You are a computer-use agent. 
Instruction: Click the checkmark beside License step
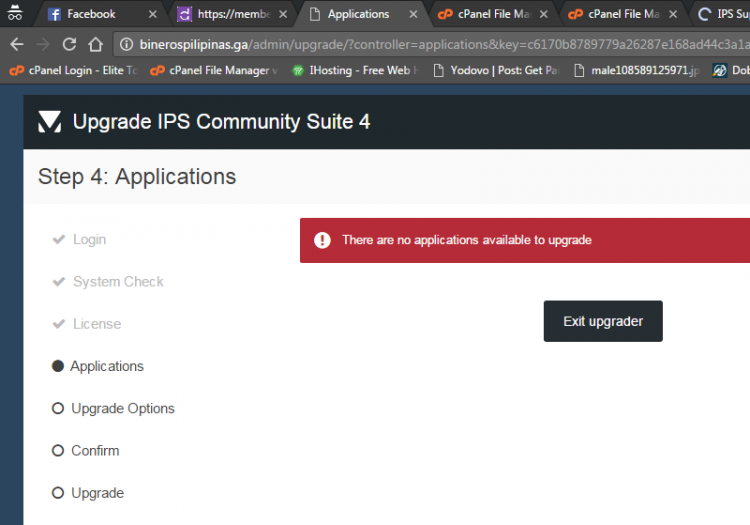coord(58,324)
